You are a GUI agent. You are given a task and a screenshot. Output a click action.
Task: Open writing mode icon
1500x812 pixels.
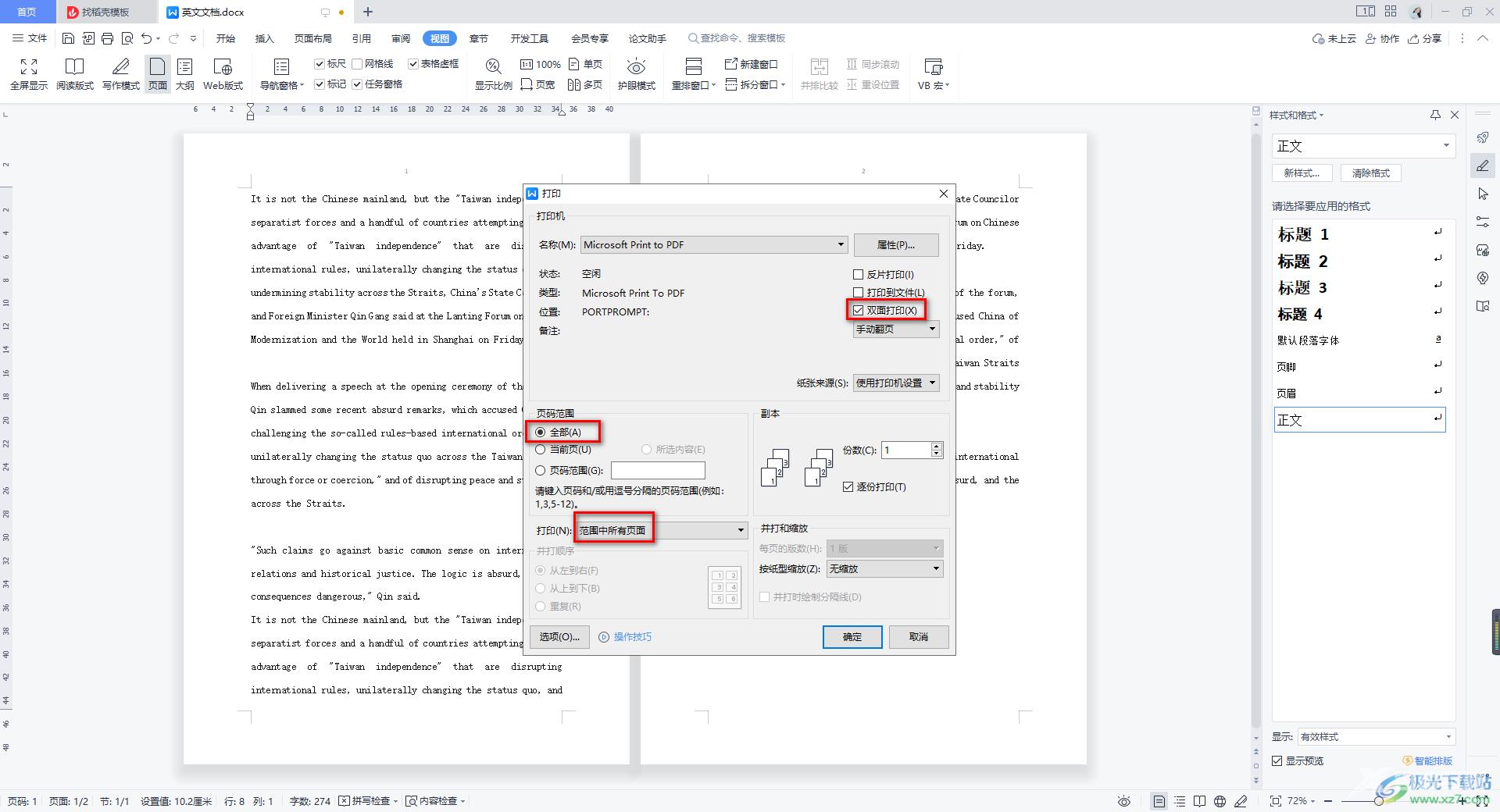[x=120, y=66]
